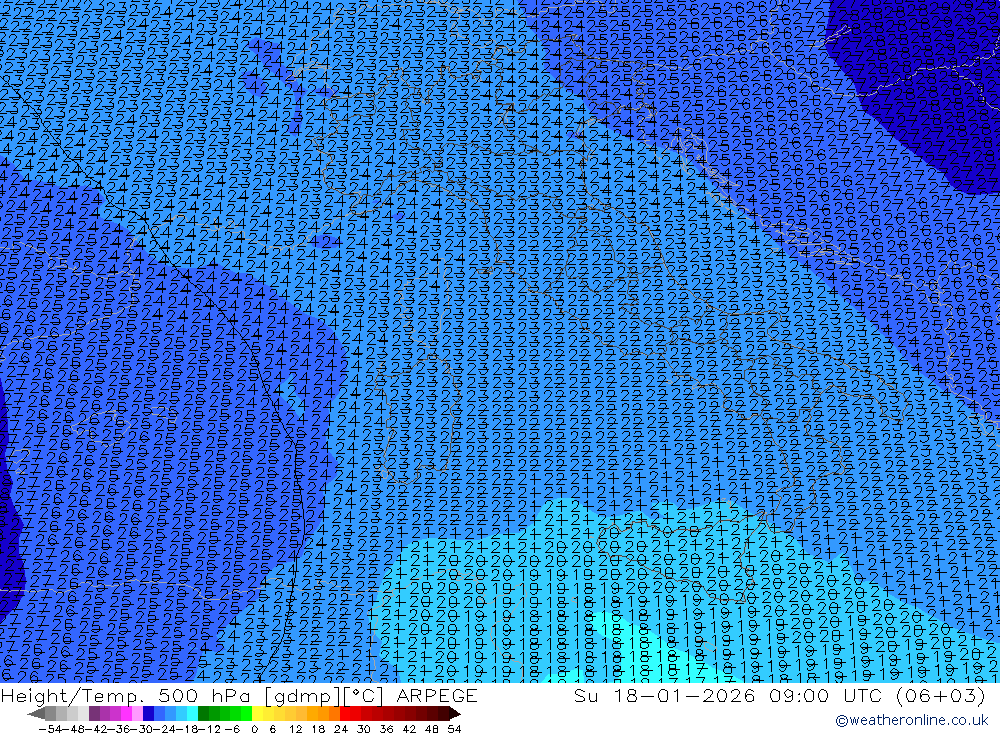The width and height of the screenshot is (1000, 733).
Task: Click the '54' legend scale maximum value
Action: (453, 729)
